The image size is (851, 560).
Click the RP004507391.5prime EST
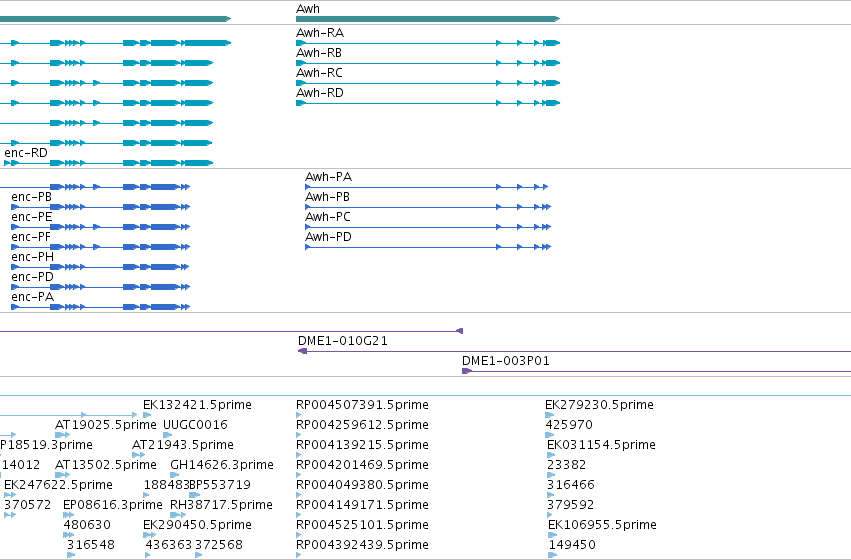pos(363,405)
